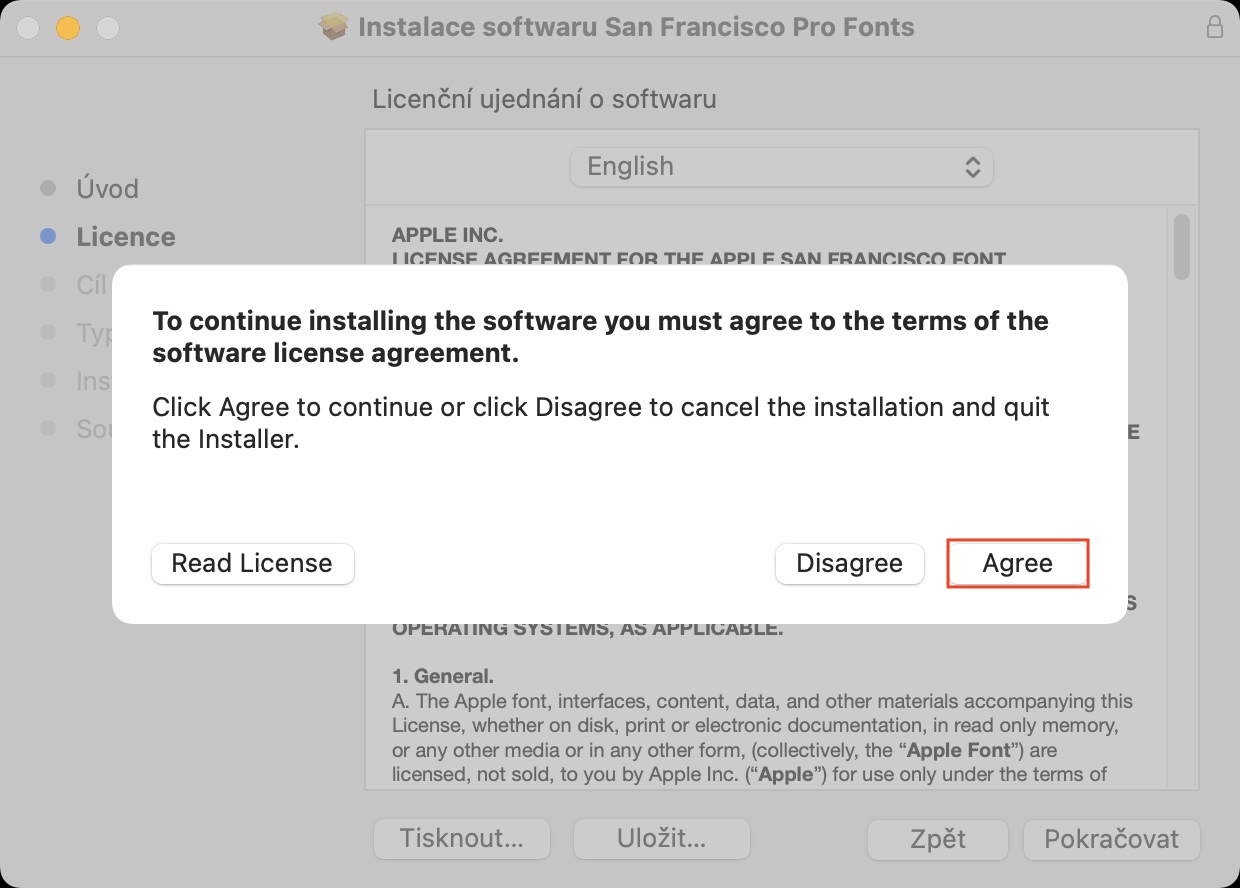Click the dropdown arrows on language selector
Image resolution: width=1240 pixels, height=888 pixels.
coord(972,167)
